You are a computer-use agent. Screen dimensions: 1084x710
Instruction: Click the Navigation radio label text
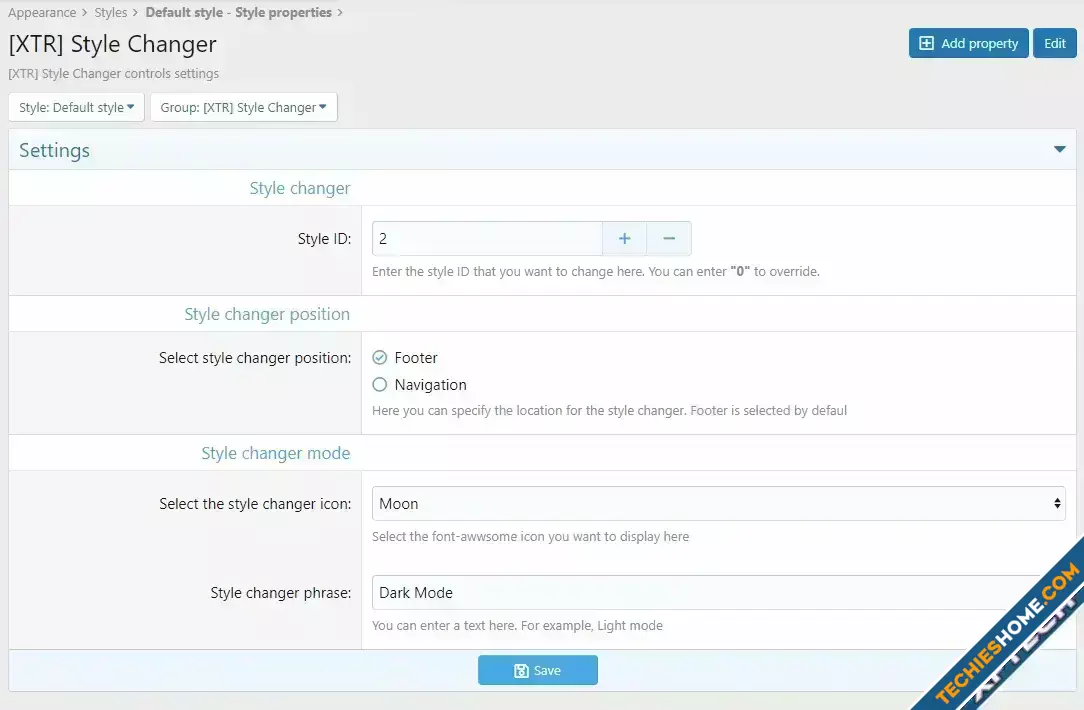coord(430,385)
